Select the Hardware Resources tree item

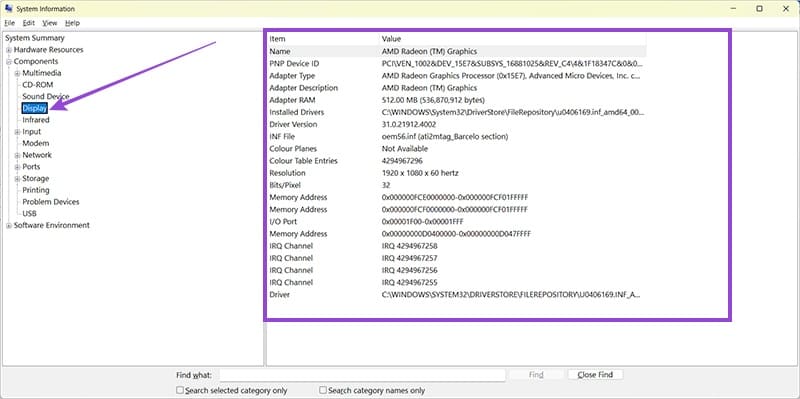[48, 49]
